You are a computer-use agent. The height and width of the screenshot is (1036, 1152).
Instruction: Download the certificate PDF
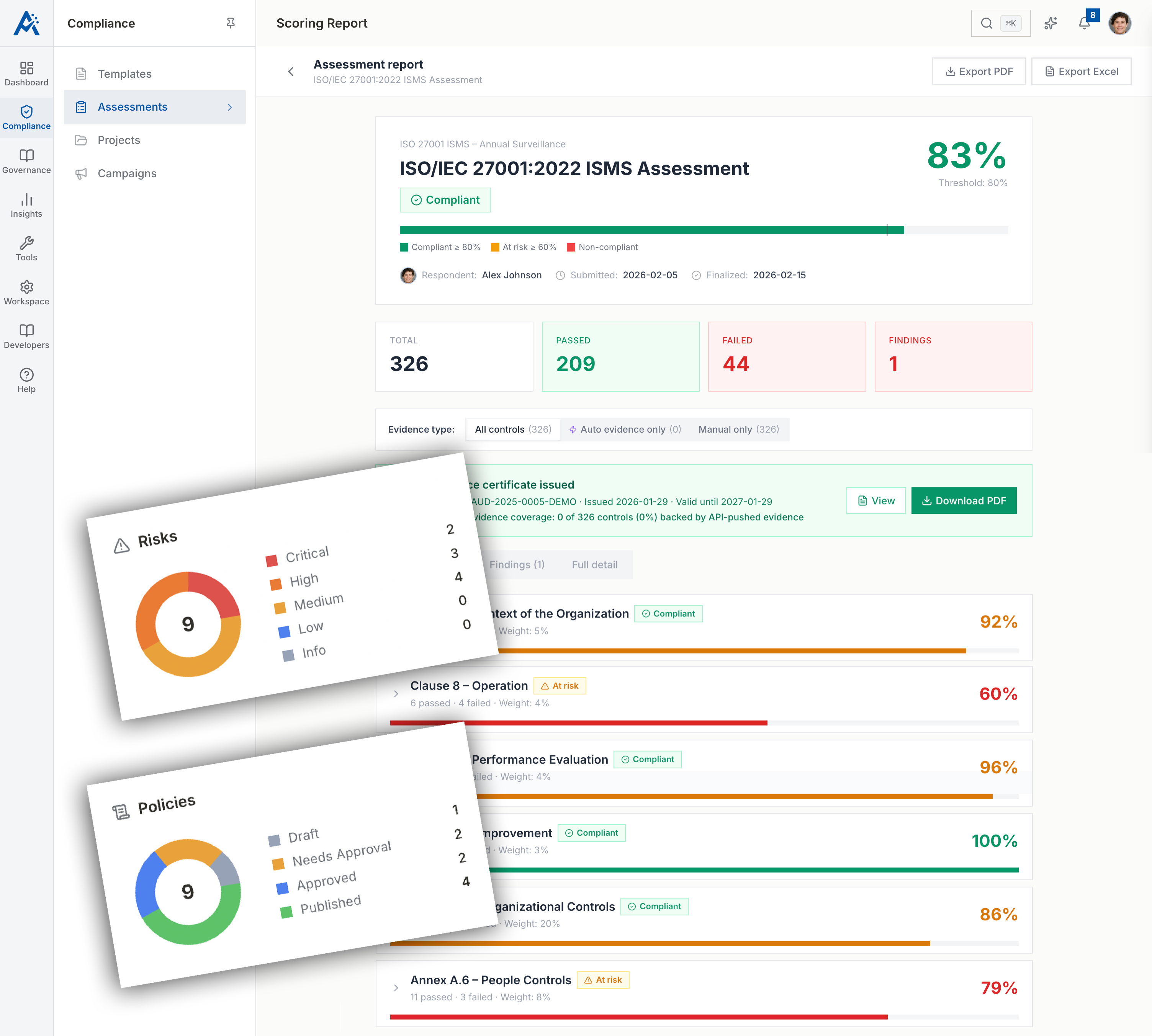pyautogui.click(x=964, y=500)
